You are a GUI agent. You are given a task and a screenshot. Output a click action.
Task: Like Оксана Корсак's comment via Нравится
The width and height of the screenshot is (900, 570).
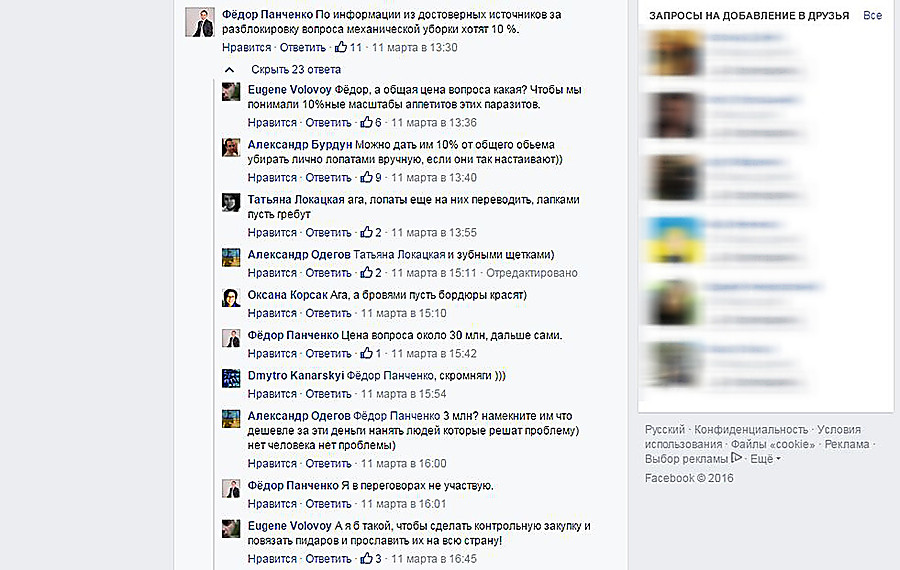click(271, 313)
